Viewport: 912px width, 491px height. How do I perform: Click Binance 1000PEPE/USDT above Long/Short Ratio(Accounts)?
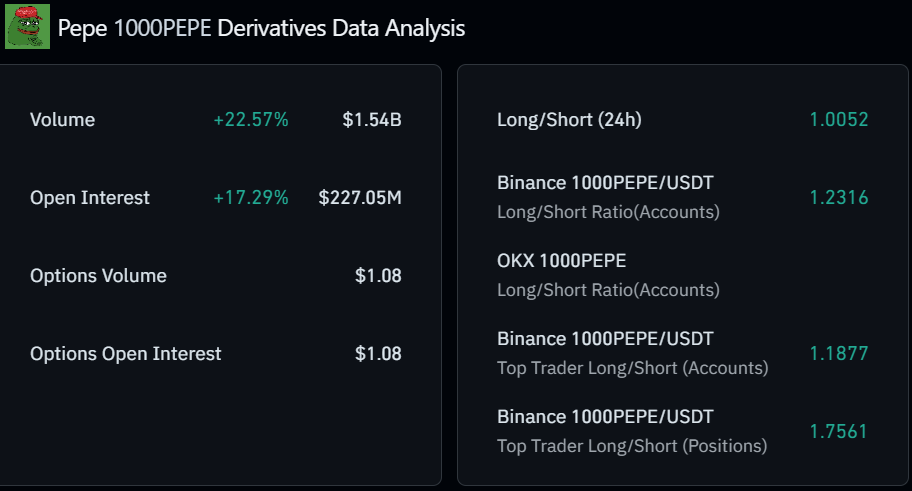(605, 183)
